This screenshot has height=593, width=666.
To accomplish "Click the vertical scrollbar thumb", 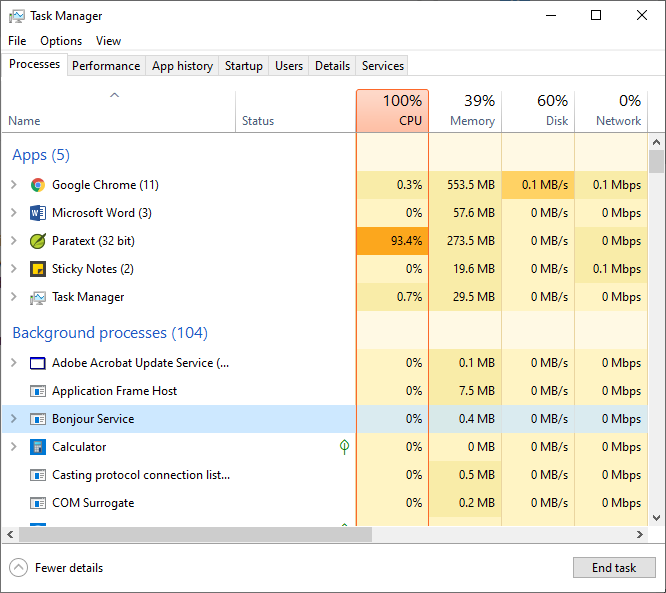I will (656, 161).
